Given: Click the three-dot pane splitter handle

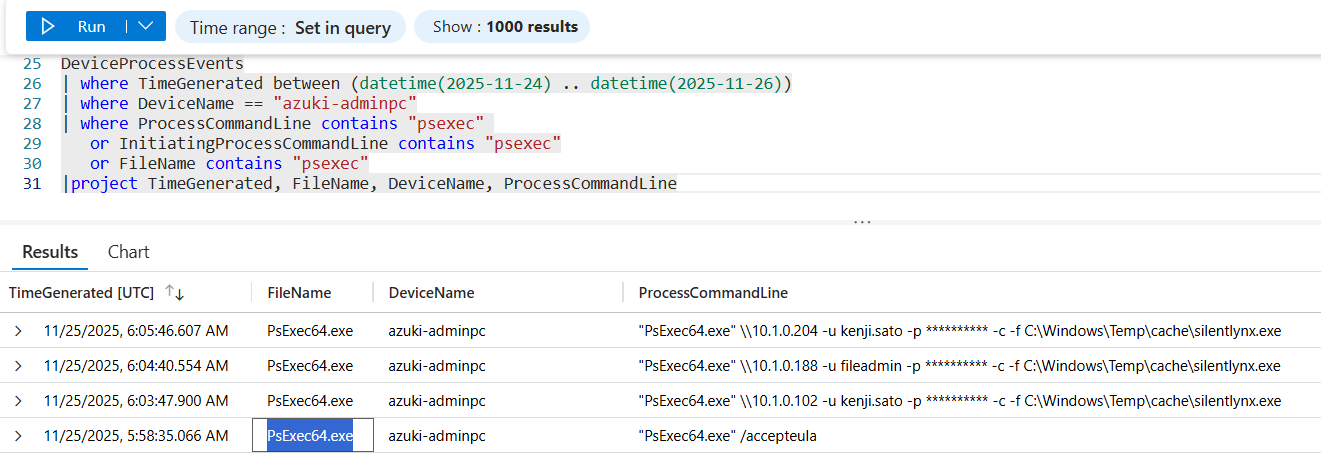Looking at the screenshot, I should point(862,221).
